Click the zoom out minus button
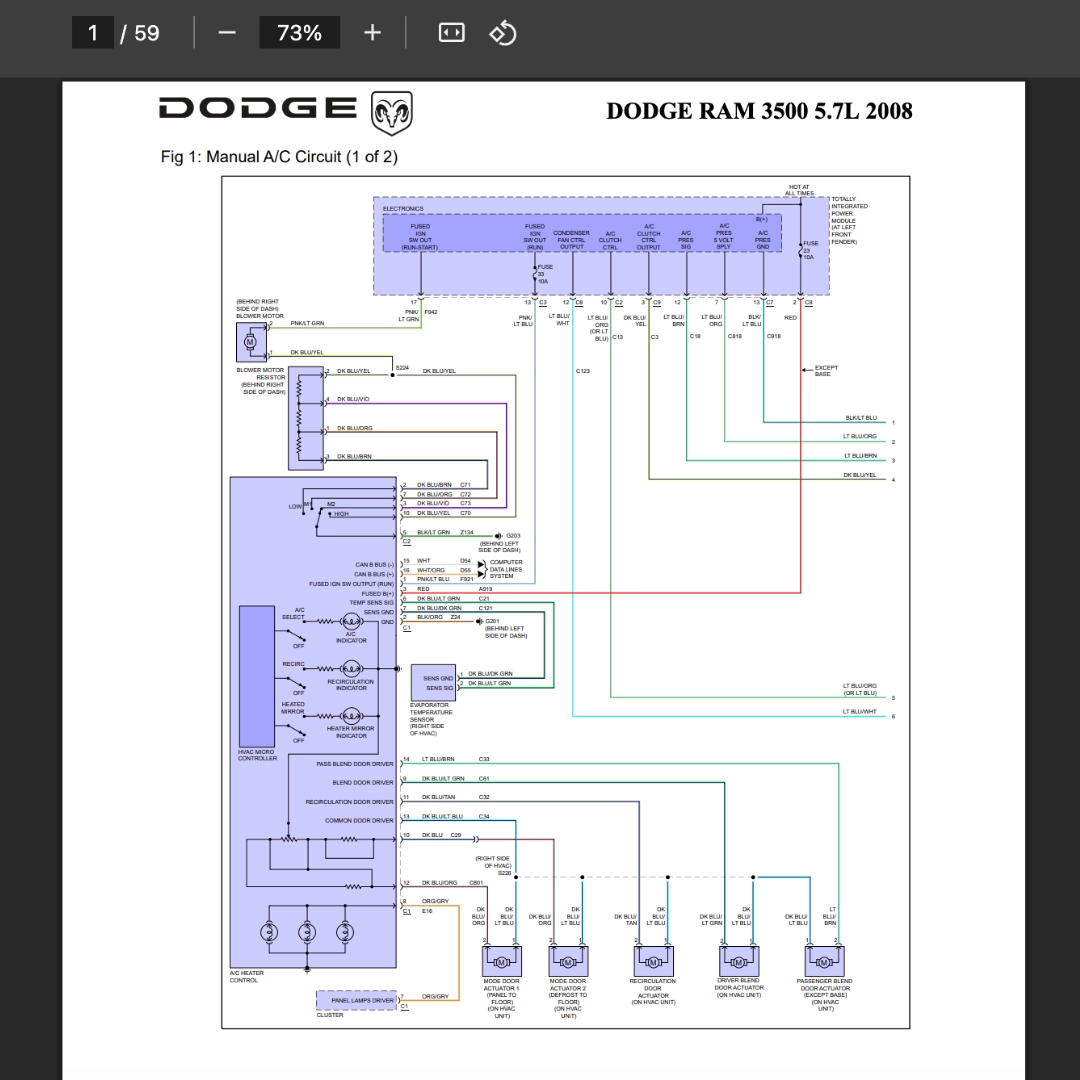 pyautogui.click(x=227, y=32)
